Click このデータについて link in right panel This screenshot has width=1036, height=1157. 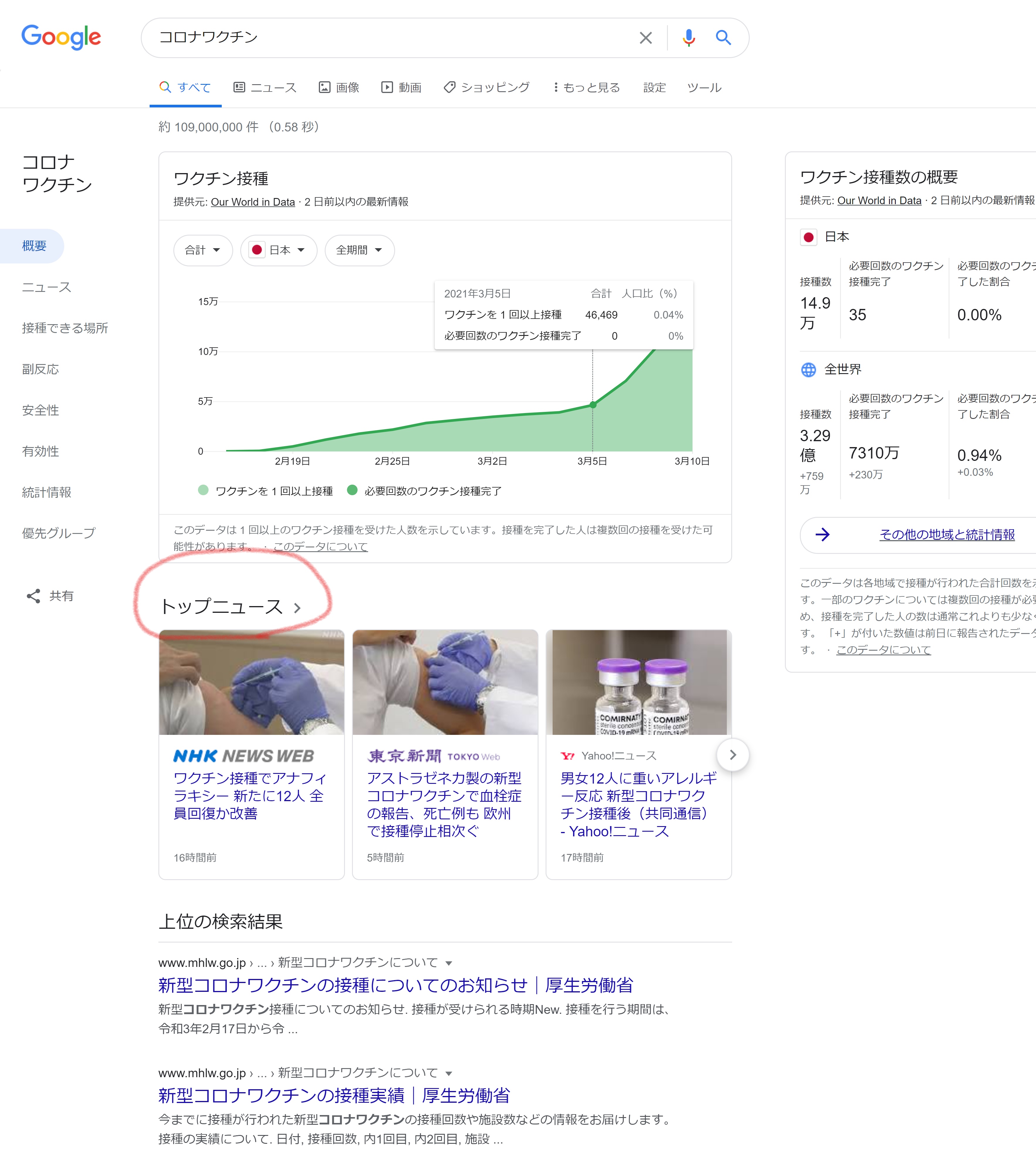tap(883, 650)
